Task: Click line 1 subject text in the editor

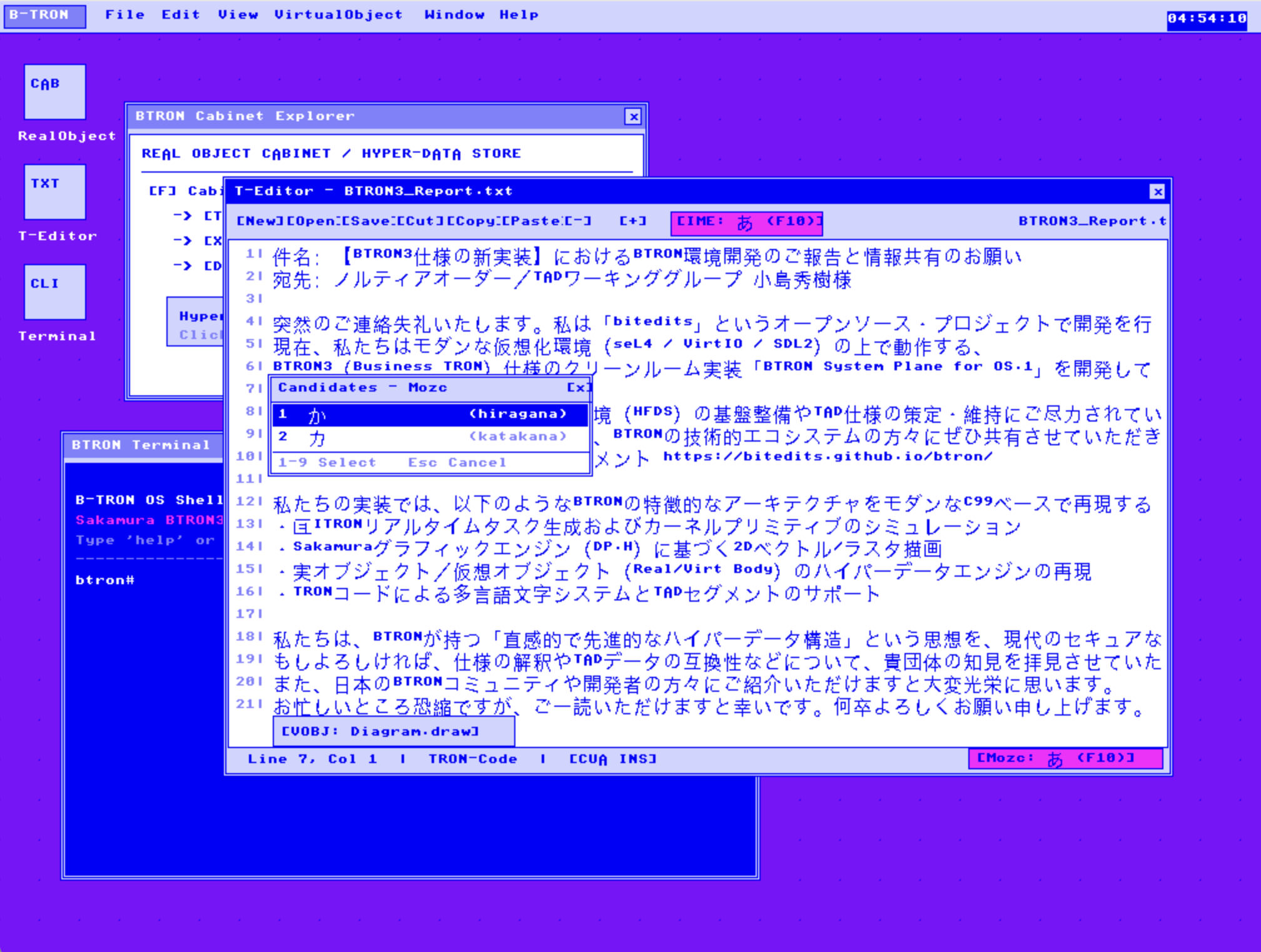Action: (x=647, y=256)
